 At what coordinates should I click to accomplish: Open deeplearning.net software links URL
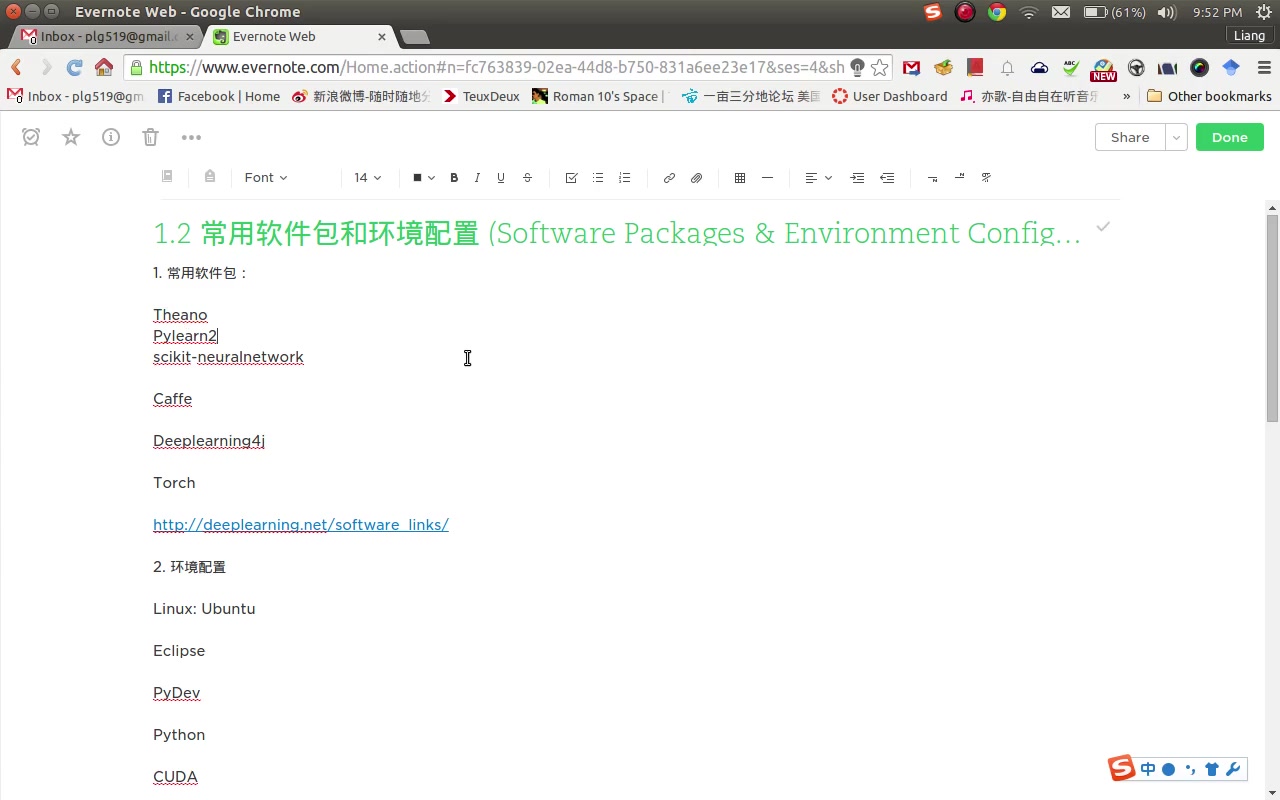pos(301,524)
